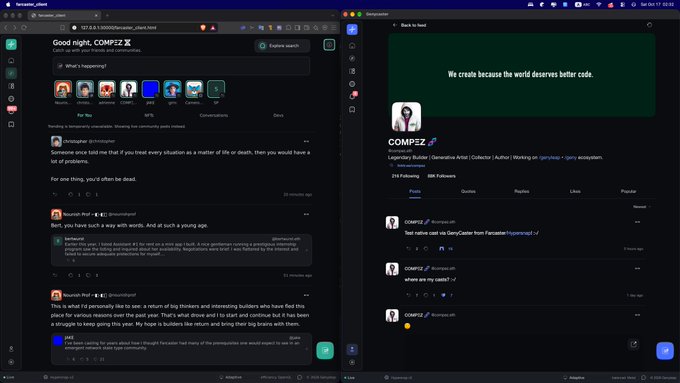Open the christopher story avatar in the story row
680x383 pixels.
click(x=85, y=89)
